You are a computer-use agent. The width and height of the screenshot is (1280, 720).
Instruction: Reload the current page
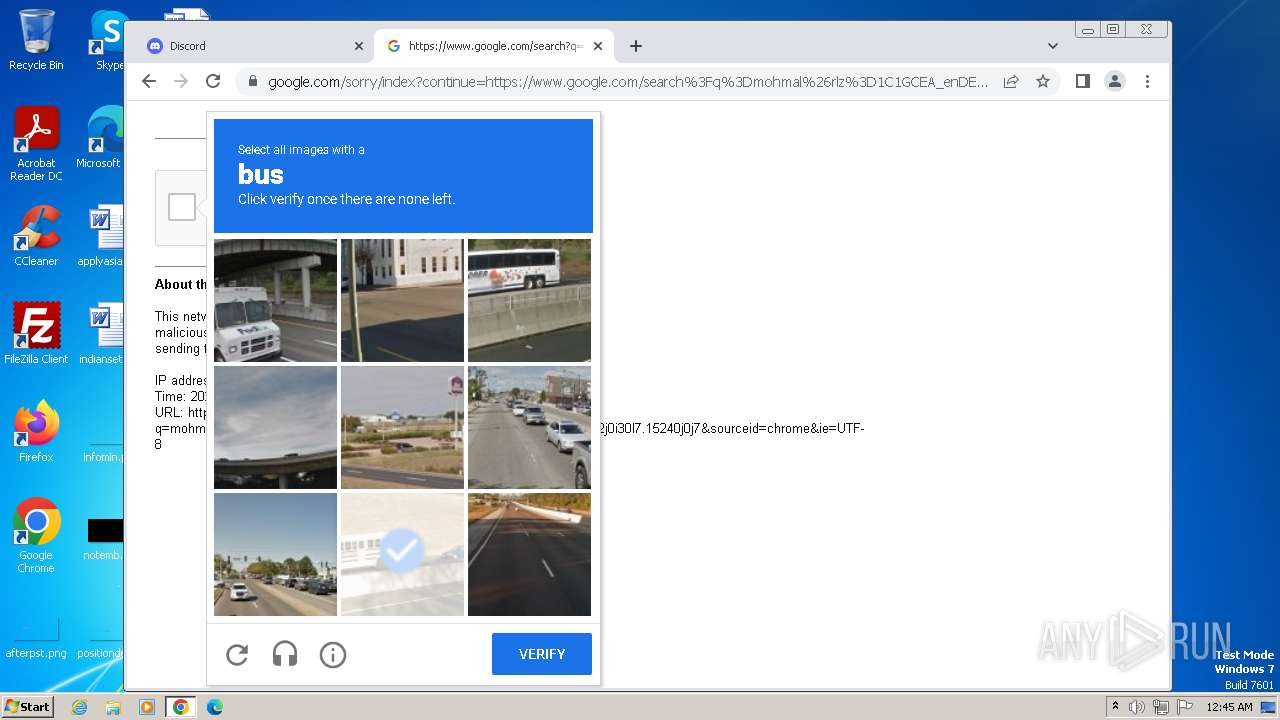tap(213, 82)
